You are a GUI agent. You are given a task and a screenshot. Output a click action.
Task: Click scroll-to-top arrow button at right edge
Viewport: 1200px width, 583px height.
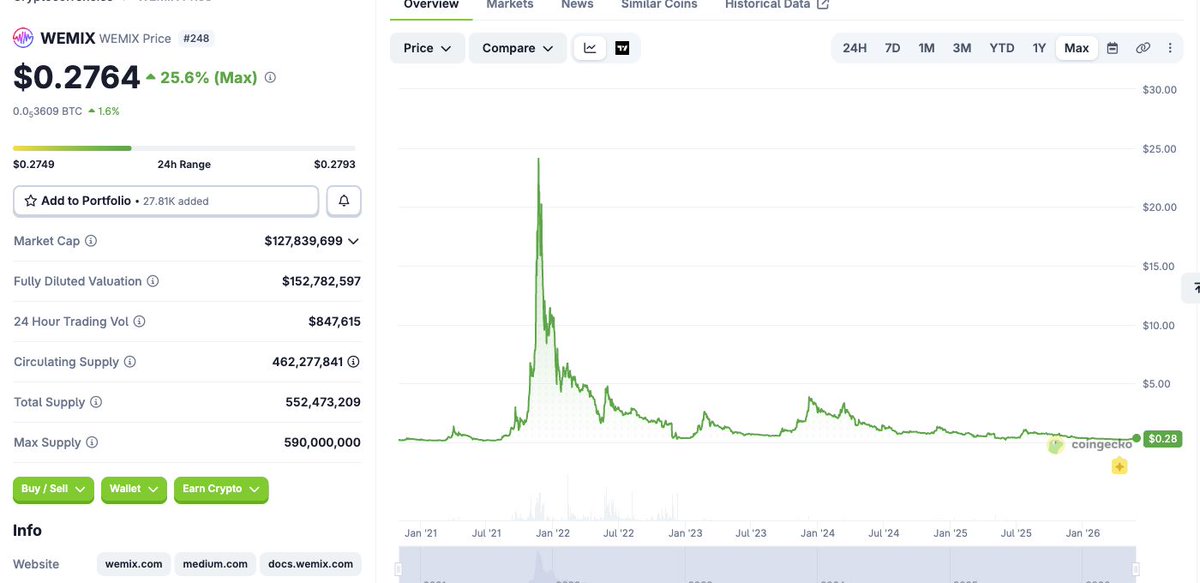1191,287
